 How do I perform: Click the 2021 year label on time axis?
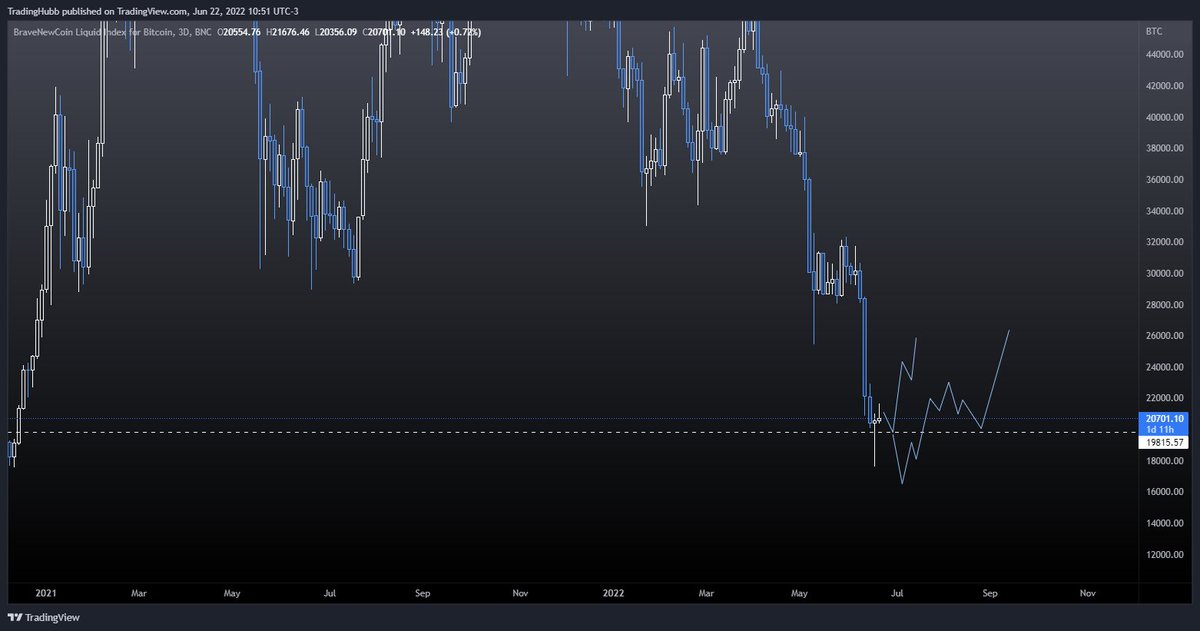pyautogui.click(x=44, y=593)
